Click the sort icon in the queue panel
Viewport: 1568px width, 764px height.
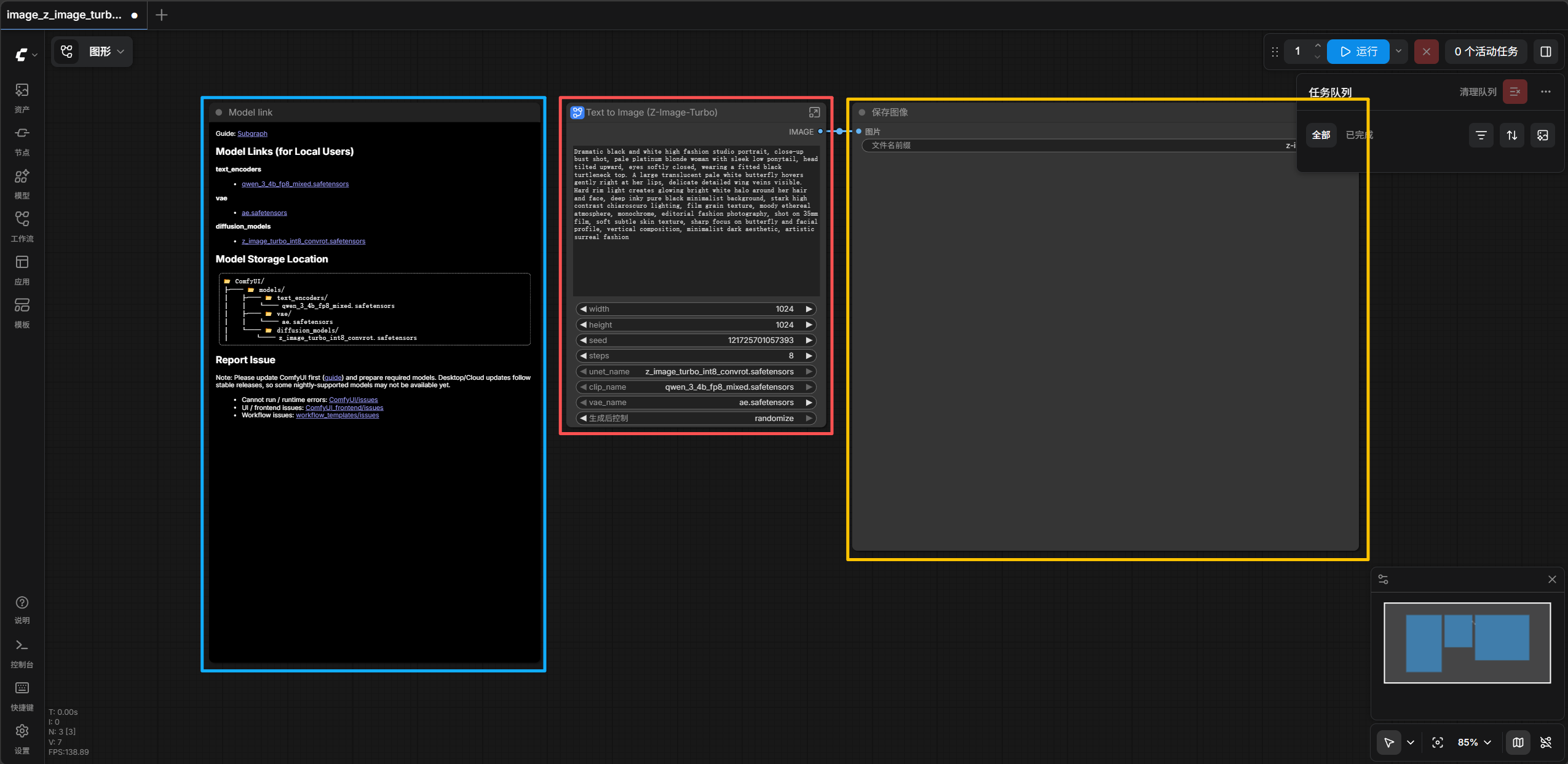1512,135
